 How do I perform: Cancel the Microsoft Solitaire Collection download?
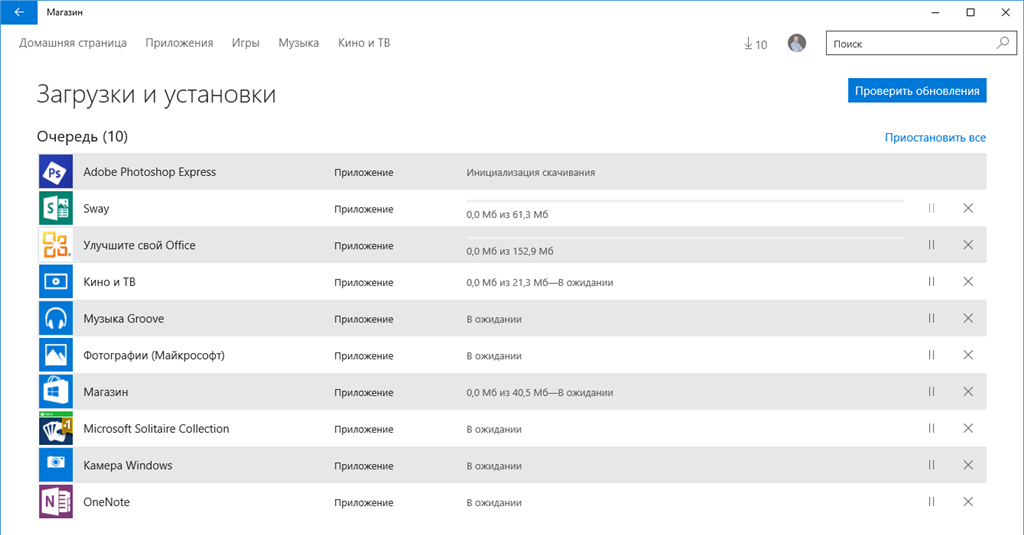coord(968,428)
